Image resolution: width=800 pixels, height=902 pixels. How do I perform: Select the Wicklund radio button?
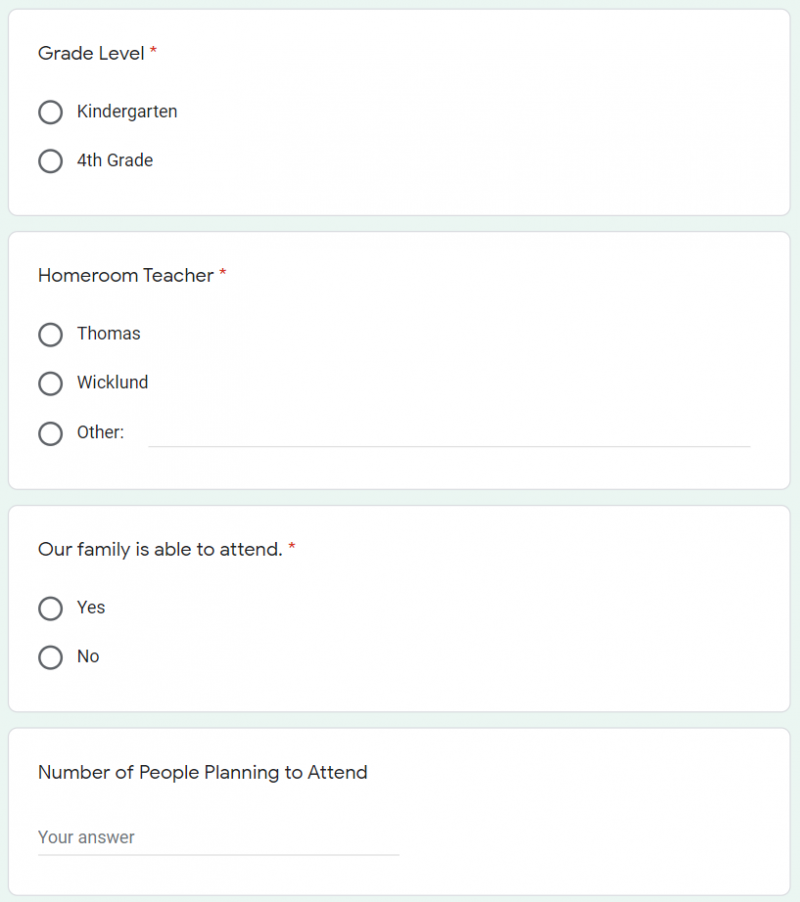(50, 383)
